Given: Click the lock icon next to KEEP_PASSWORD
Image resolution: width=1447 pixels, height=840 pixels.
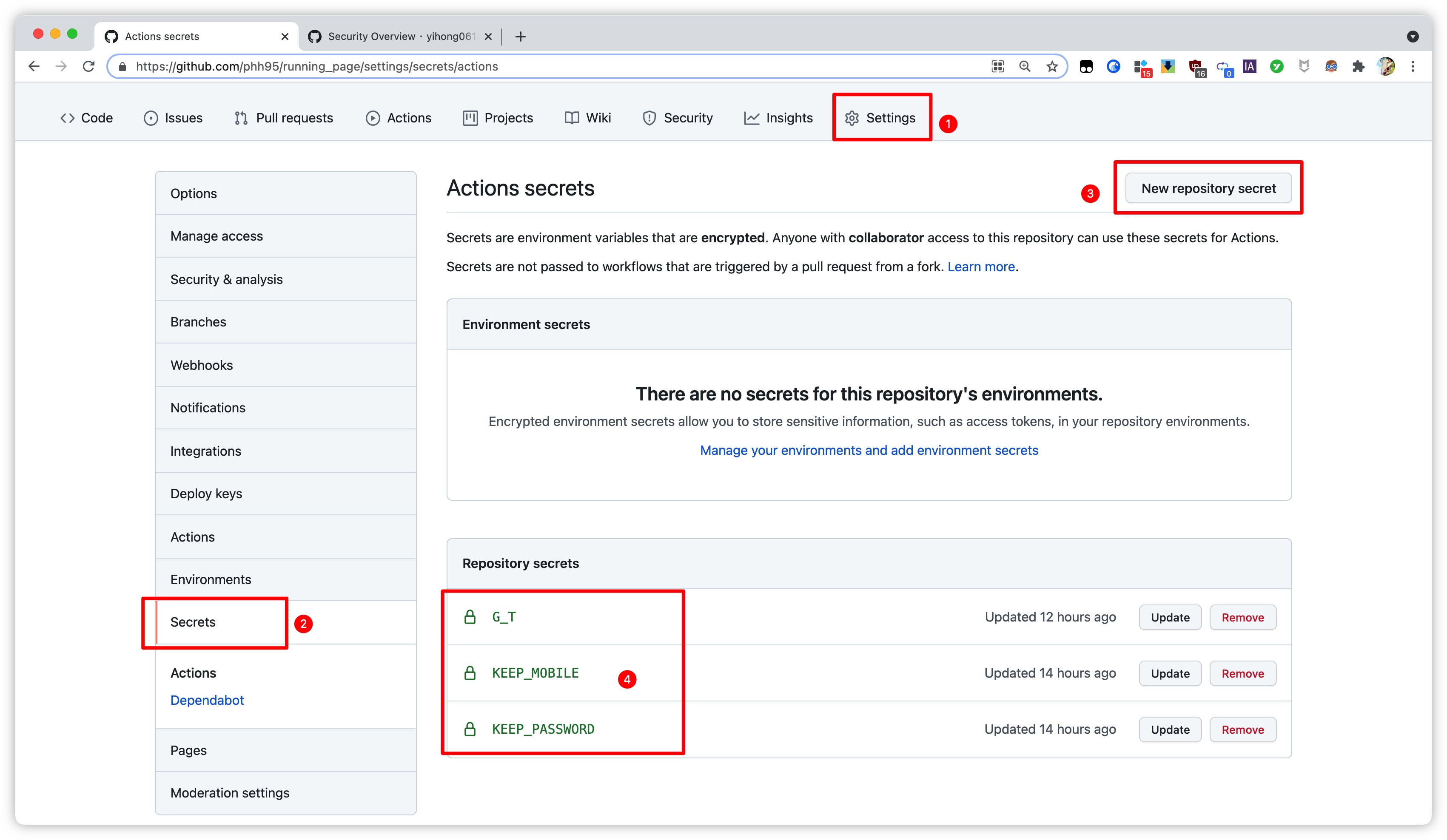Looking at the screenshot, I should tap(470, 728).
